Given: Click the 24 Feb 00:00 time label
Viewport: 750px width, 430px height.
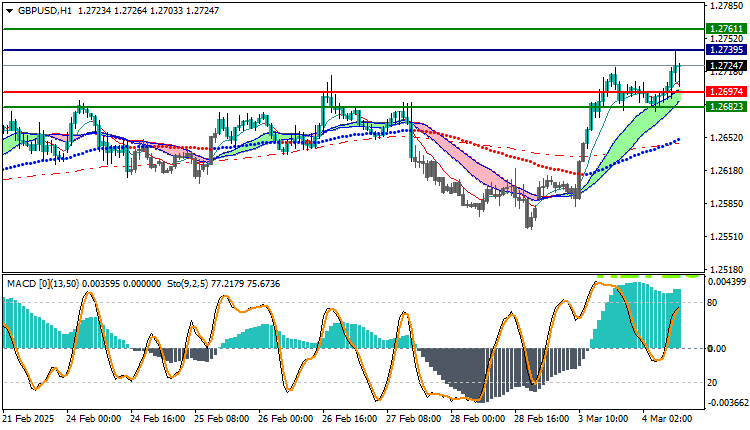Looking at the screenshot, I should (x=94, y=419).
